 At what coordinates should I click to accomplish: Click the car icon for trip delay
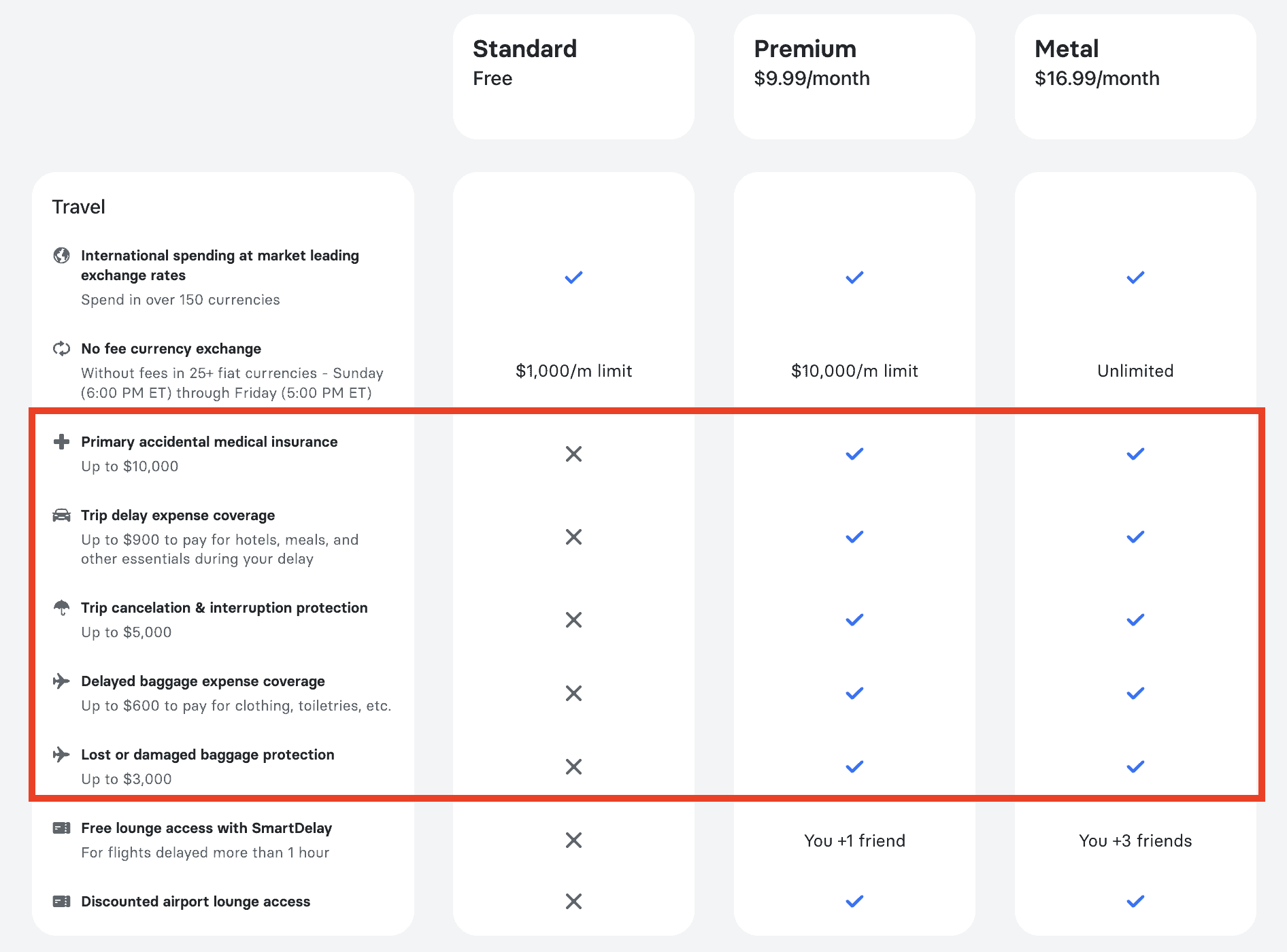click(x=61, y=515)
